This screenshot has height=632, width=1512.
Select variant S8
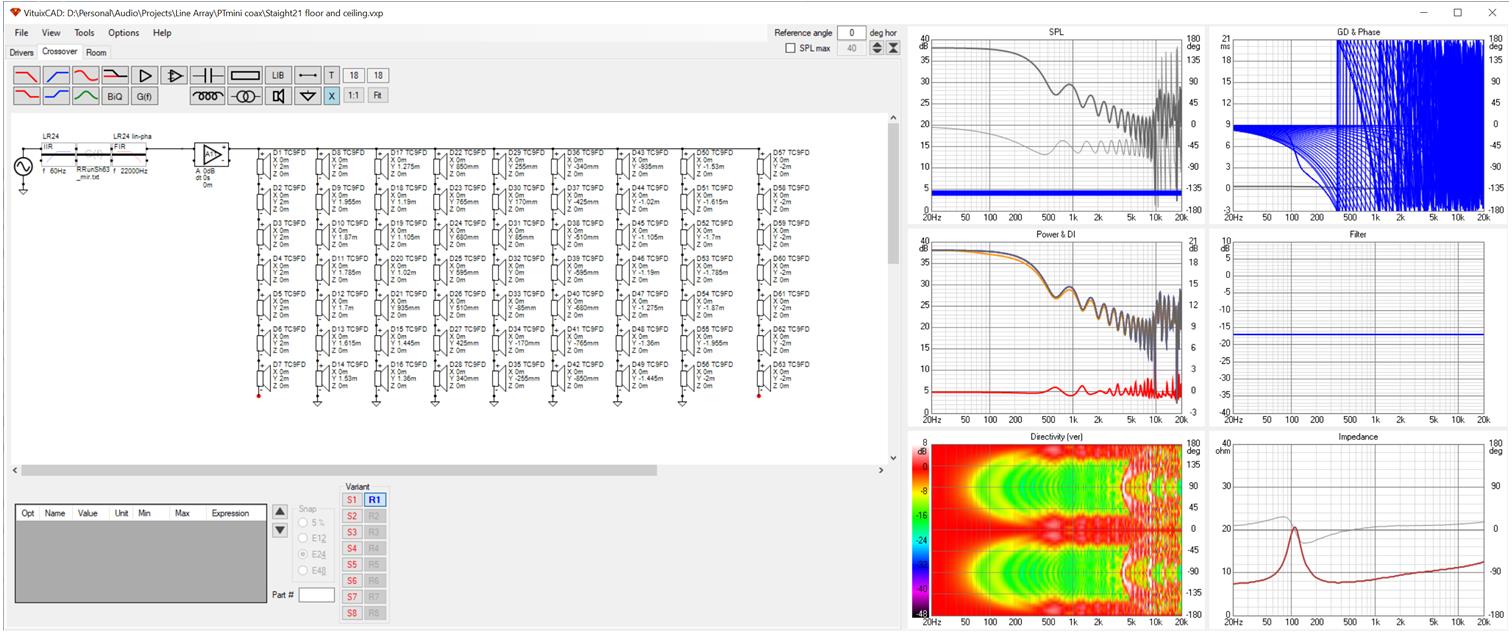[x=352, y=613]
